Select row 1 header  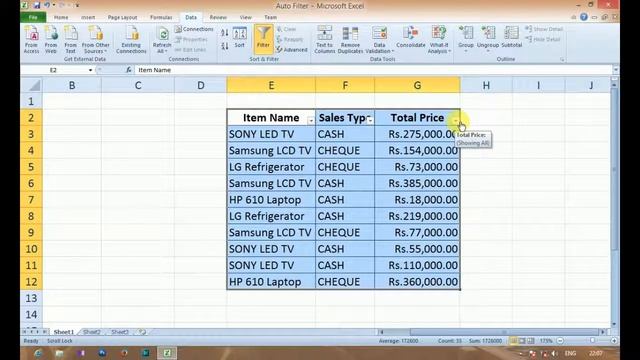[x=31, y=101]
